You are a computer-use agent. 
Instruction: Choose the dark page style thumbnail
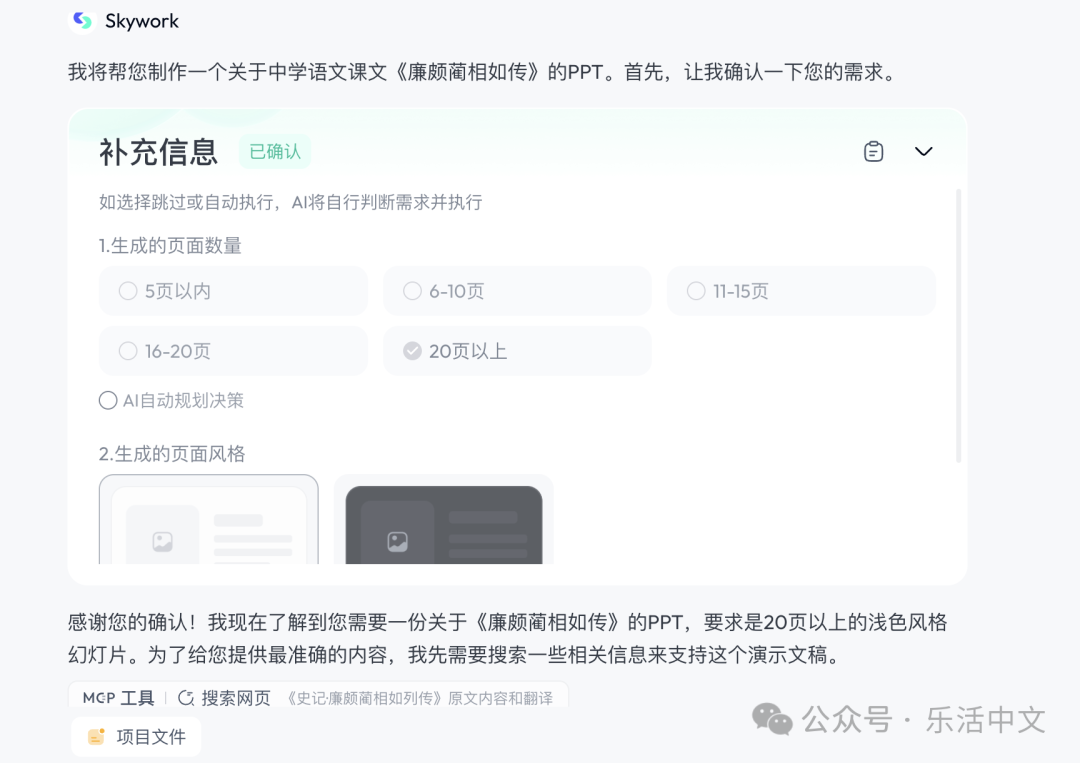pos(443,522)
